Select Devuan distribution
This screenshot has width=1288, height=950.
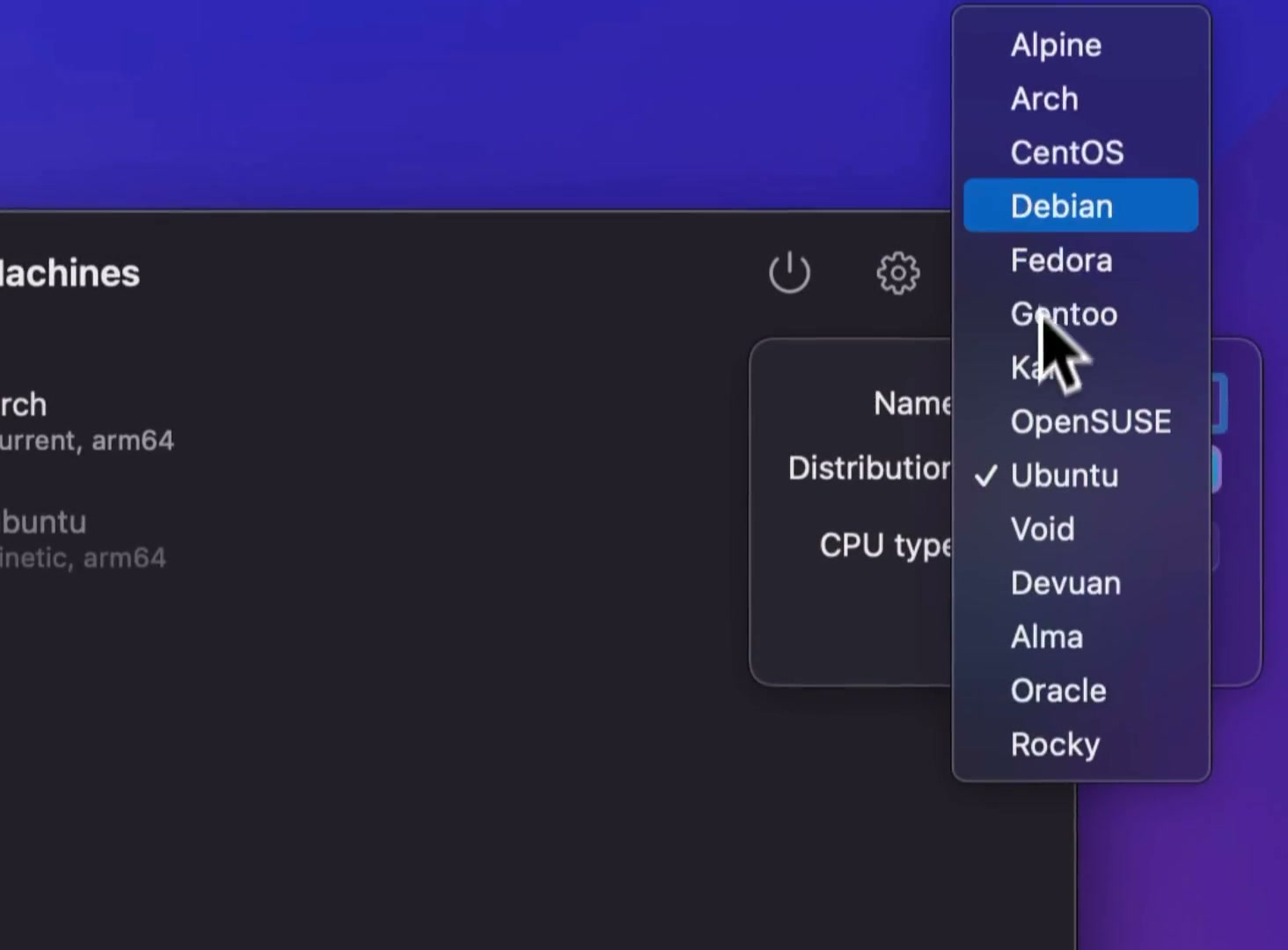1080,583
